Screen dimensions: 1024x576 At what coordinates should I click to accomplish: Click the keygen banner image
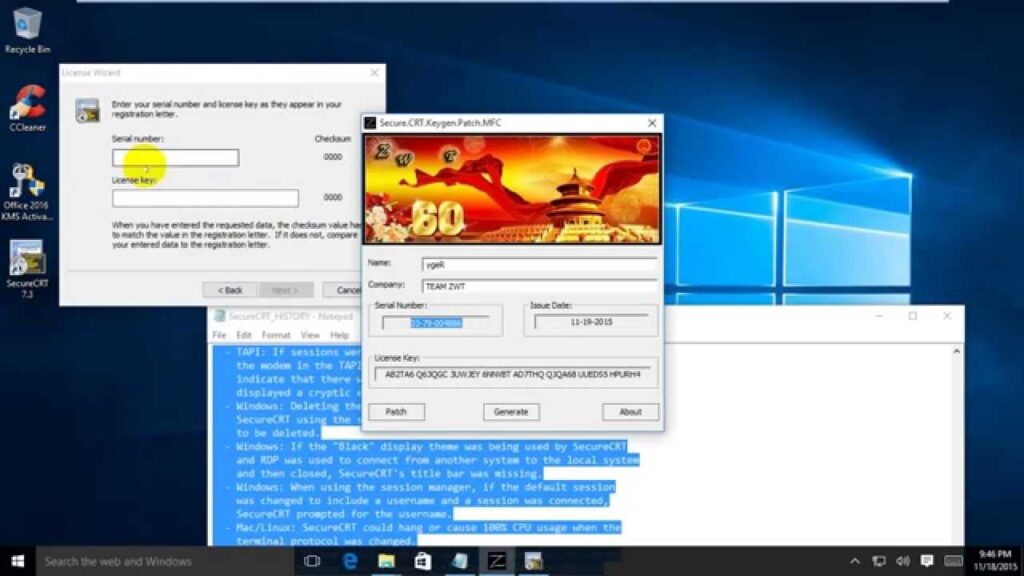pyautogui.click(x=512, y=189)
